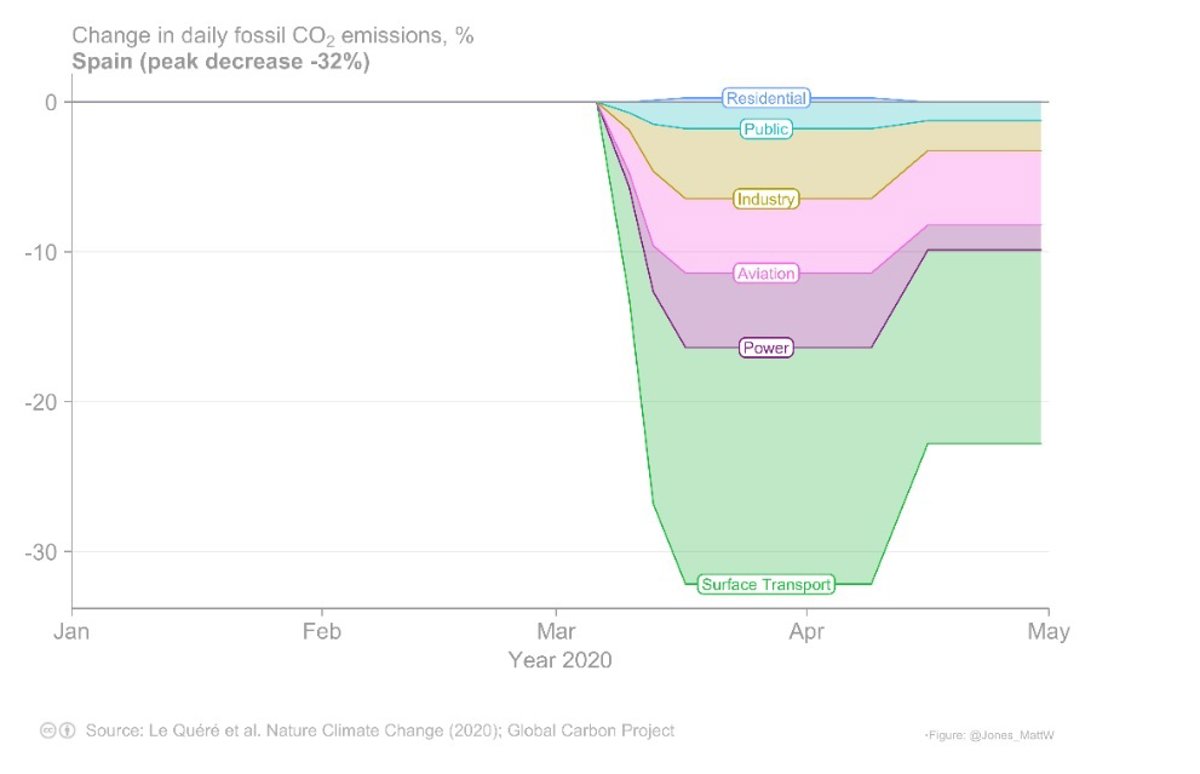The width and height of the screenshot is (1200, 774).
Task: Click the Creative Commons CC icon
Action: point(47,731)
